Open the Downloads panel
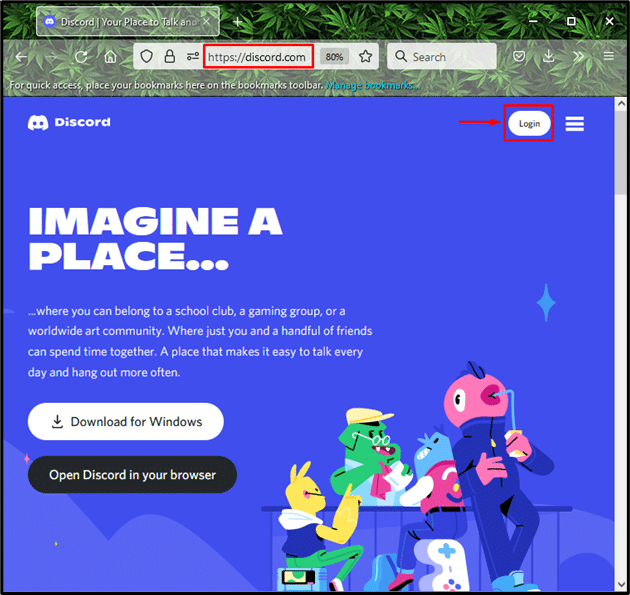The height and width of the screenshot is (595, 630). click(x=548, y=56)
